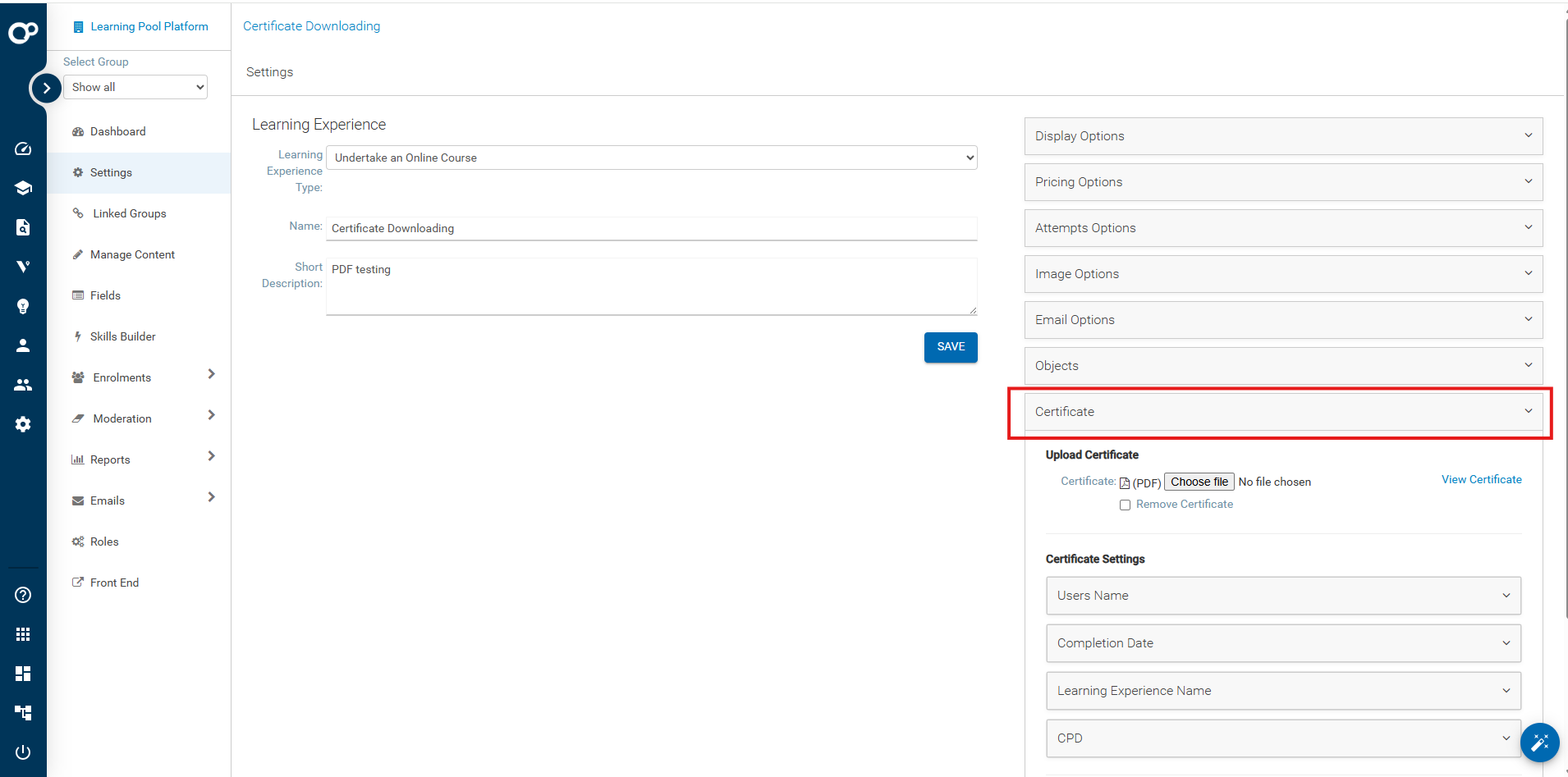Click the "Certificate Settings" heading
The height and width of the screenshot is (777, 1568).
click(x=1095, y=559)
